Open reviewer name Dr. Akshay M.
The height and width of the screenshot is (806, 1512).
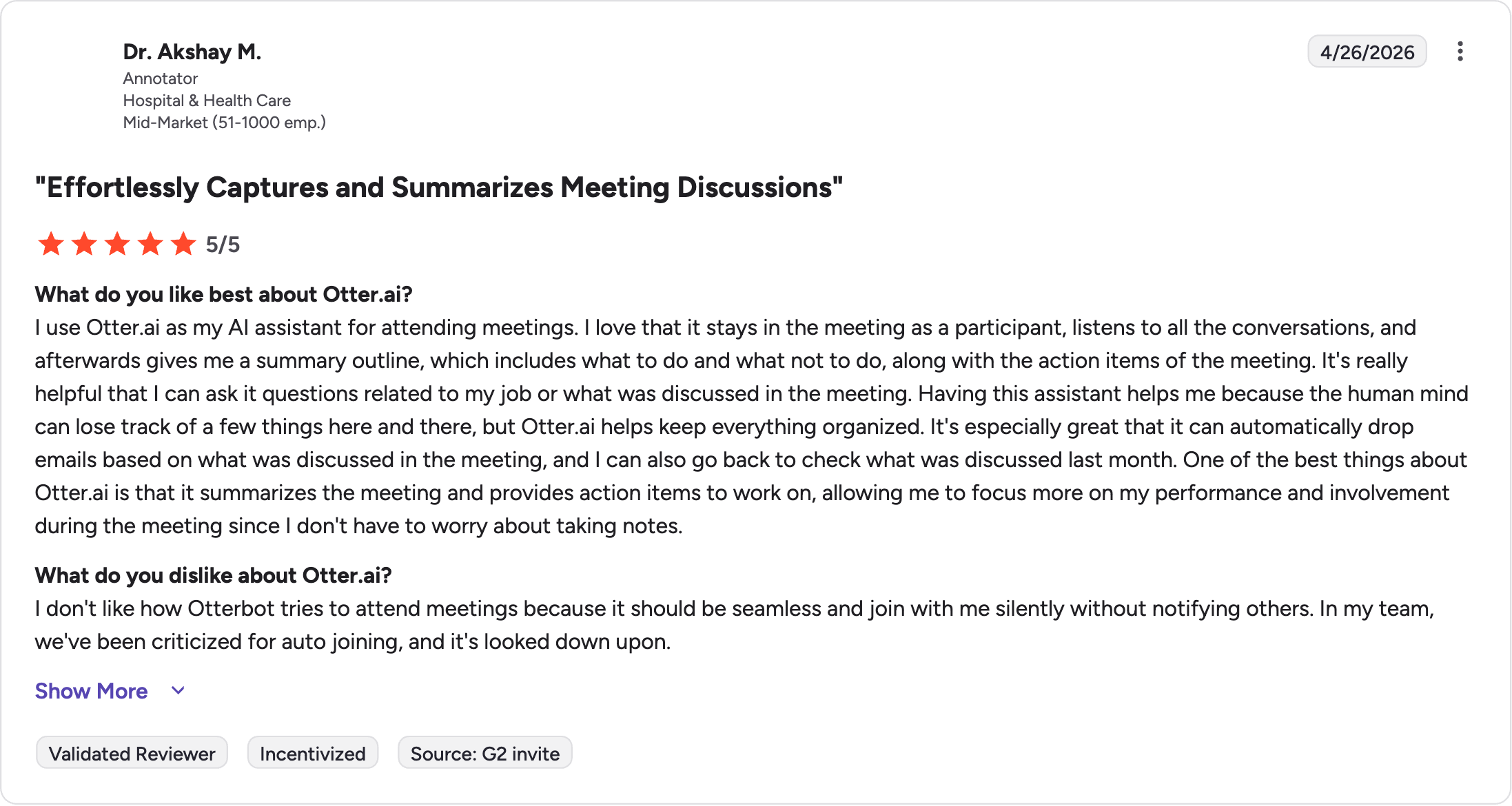[x=192, y=52]
